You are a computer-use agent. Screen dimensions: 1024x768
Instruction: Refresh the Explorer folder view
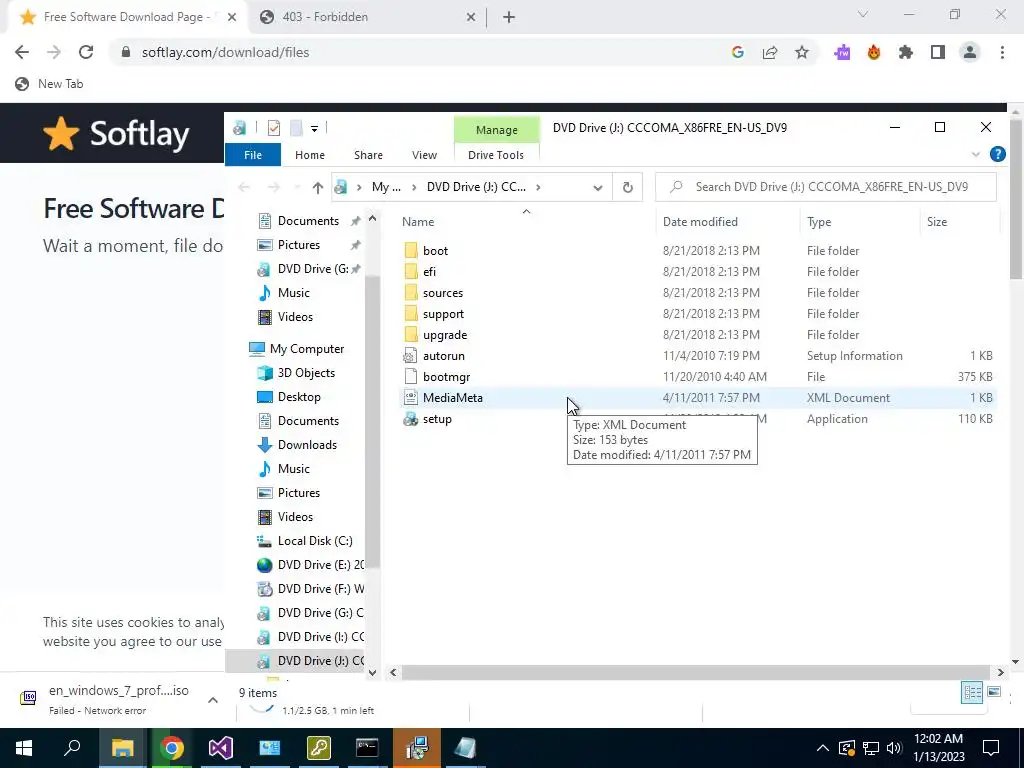(628, 187)
